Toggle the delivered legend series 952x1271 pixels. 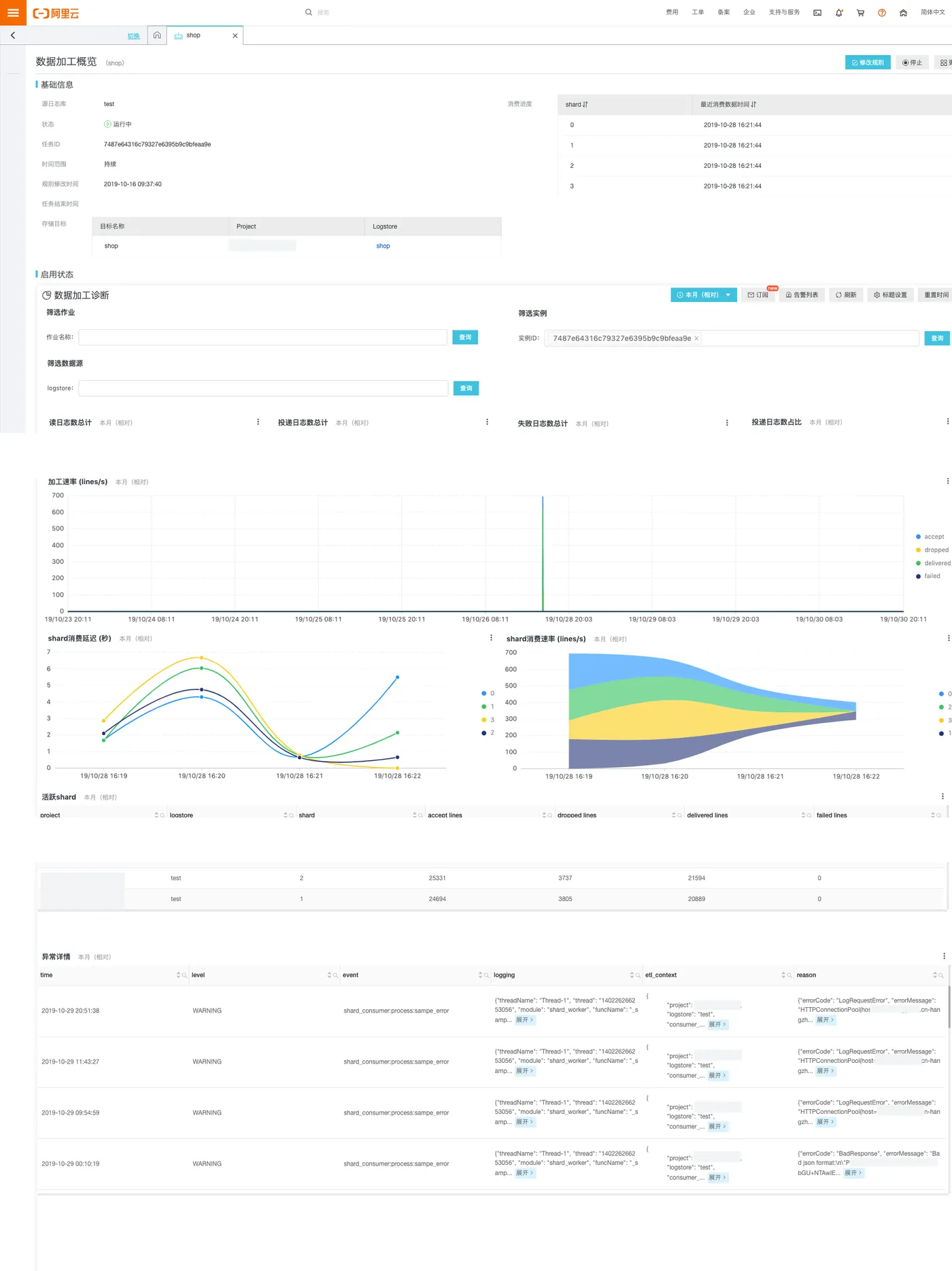click(933, 563)
